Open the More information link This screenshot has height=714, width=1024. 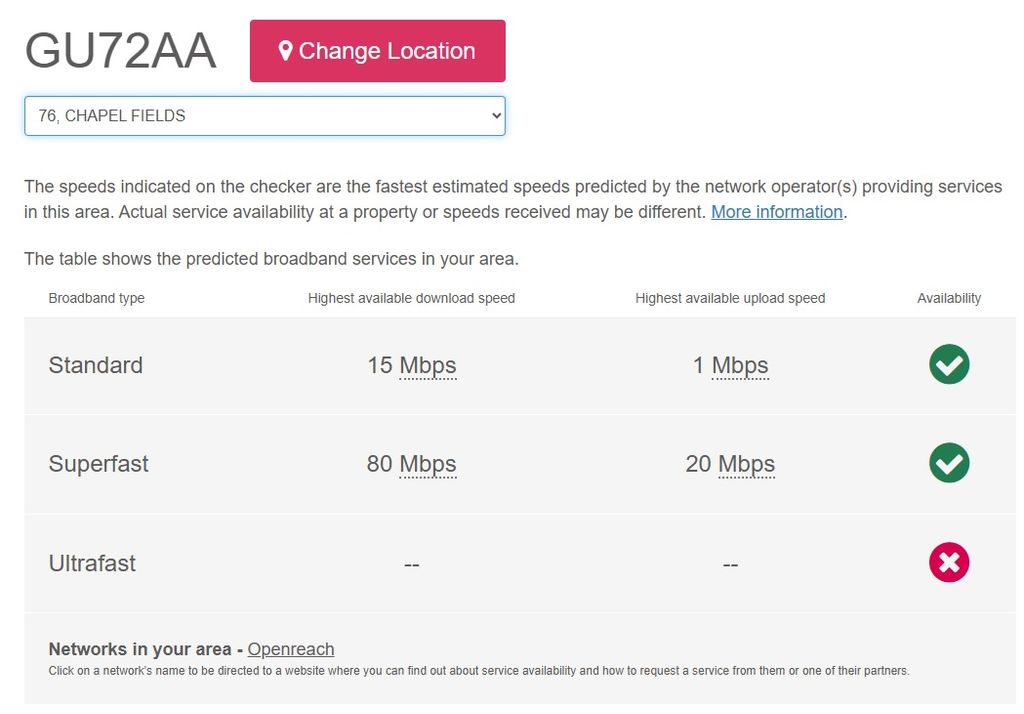click(x=776, y=212)
